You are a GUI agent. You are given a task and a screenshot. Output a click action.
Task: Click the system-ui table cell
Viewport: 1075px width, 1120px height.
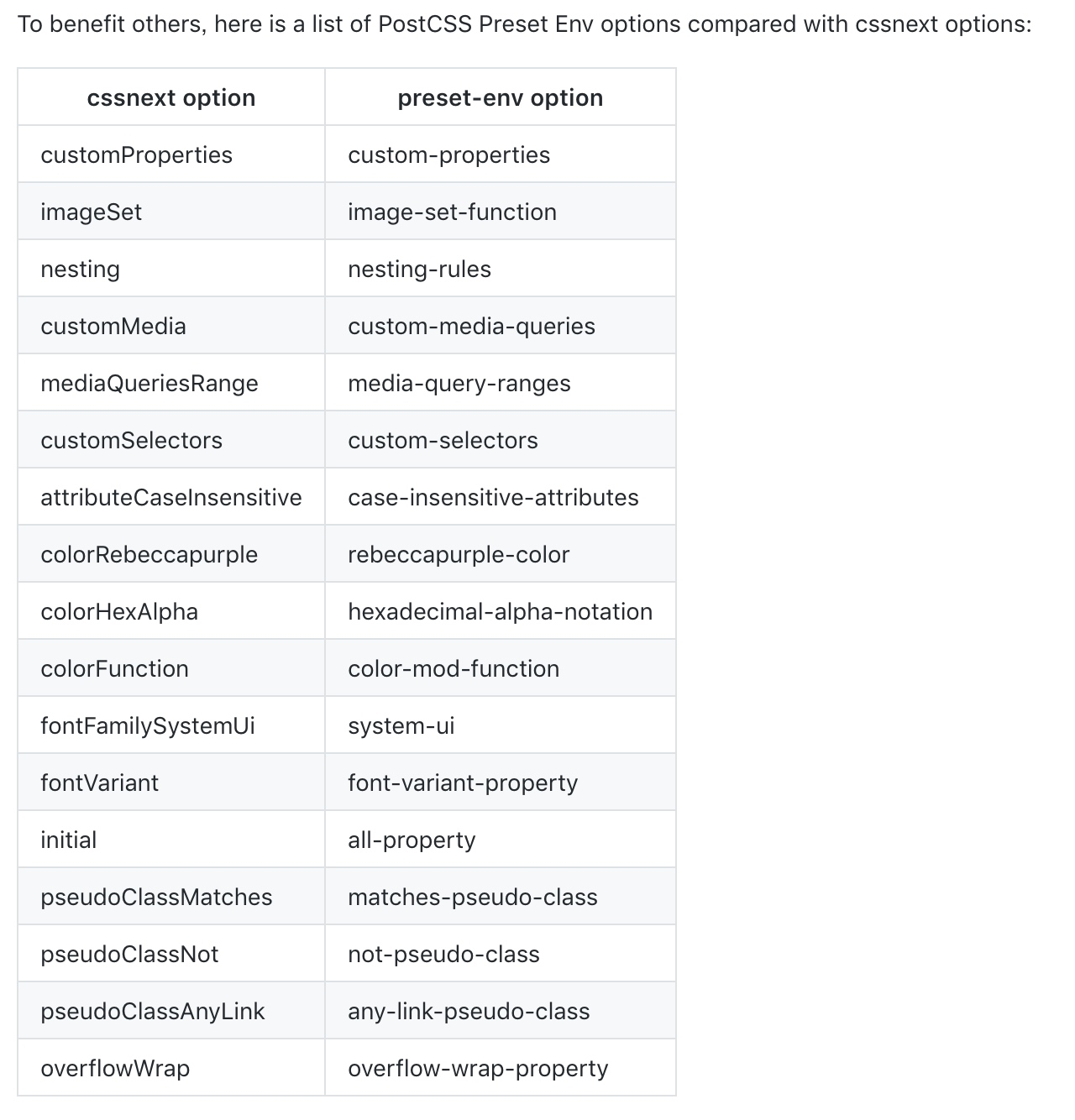tap(401, 726)
